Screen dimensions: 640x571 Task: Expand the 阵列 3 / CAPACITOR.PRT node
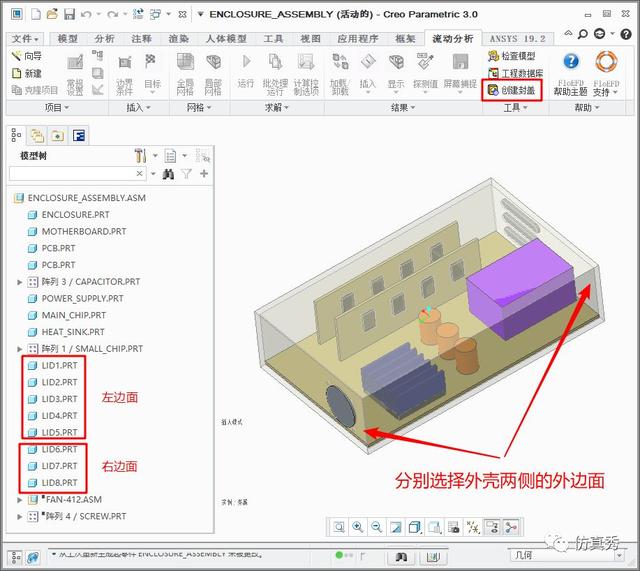[20, 282]
